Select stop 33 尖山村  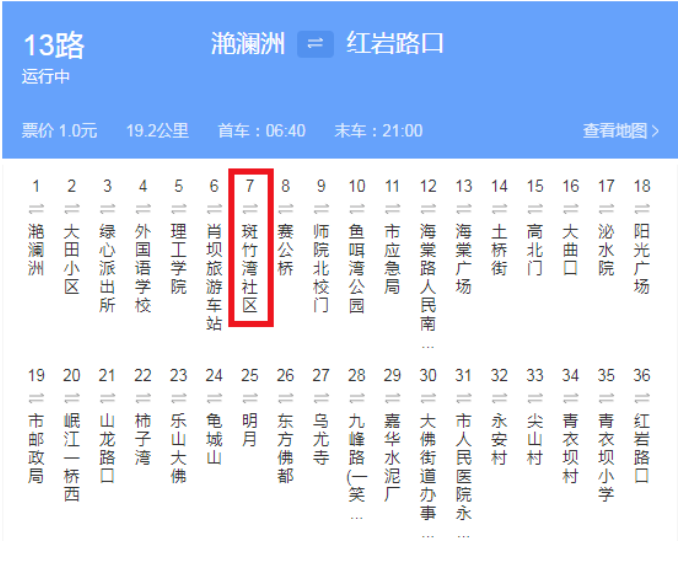coord(535,439)
